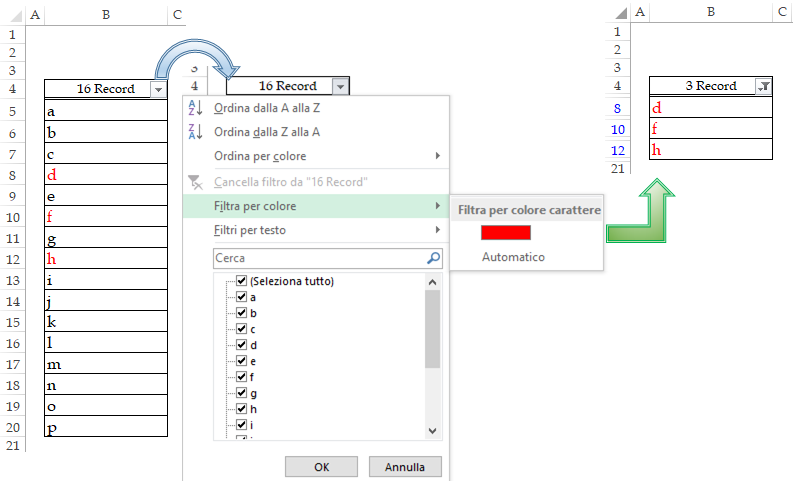
Task: Open Ordina per colore menu item
Action: pos(316,156)
